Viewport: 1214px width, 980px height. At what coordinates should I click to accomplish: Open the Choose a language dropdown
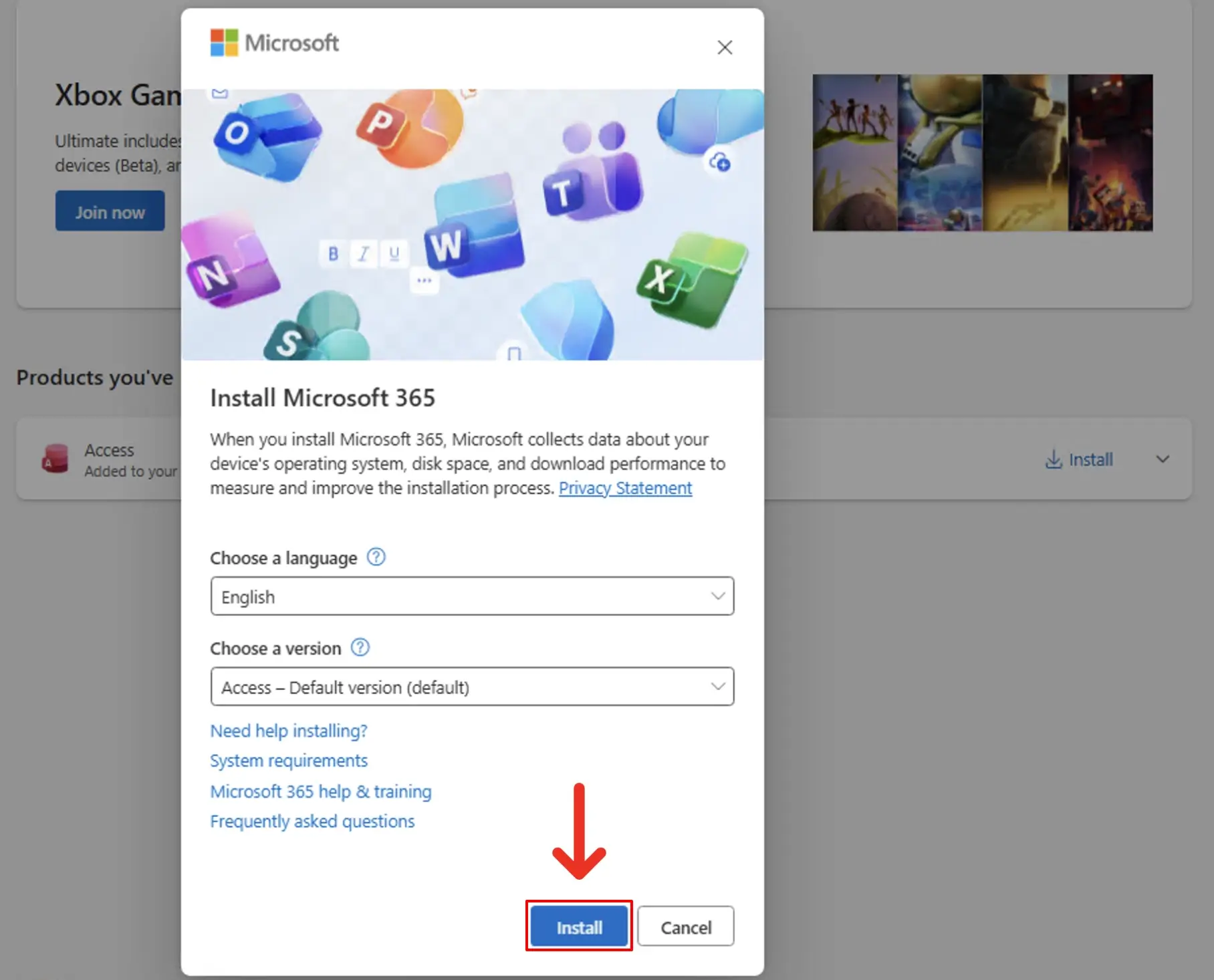click(x=472, y=596)
